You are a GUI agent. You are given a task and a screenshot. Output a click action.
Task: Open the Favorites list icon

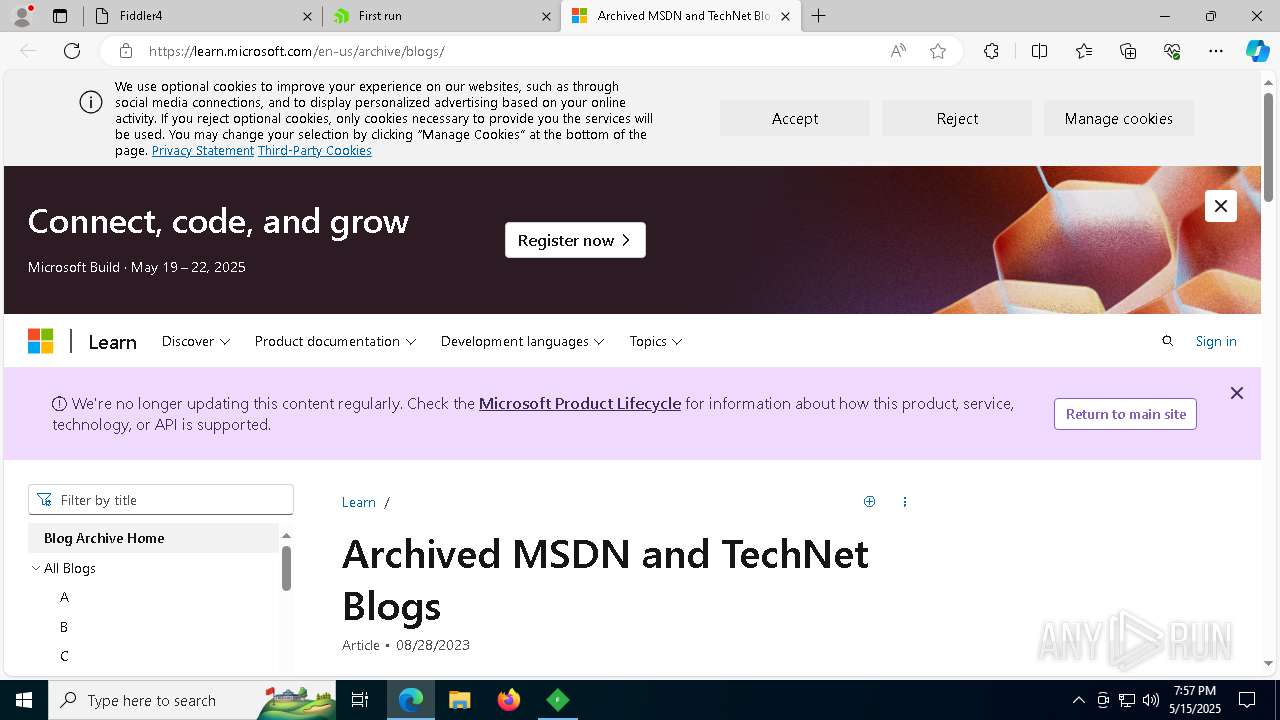(x=1084, y=51)
